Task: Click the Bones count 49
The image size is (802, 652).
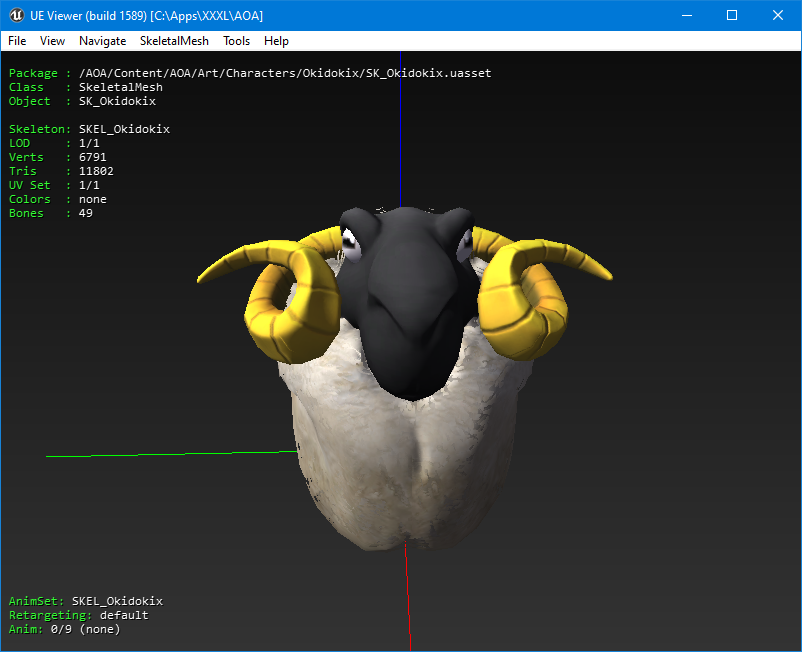Action: click(86, 213)
